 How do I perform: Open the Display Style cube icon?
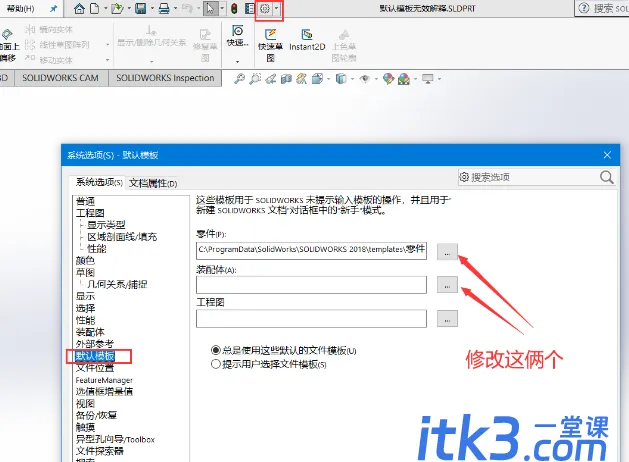(341, 79)
